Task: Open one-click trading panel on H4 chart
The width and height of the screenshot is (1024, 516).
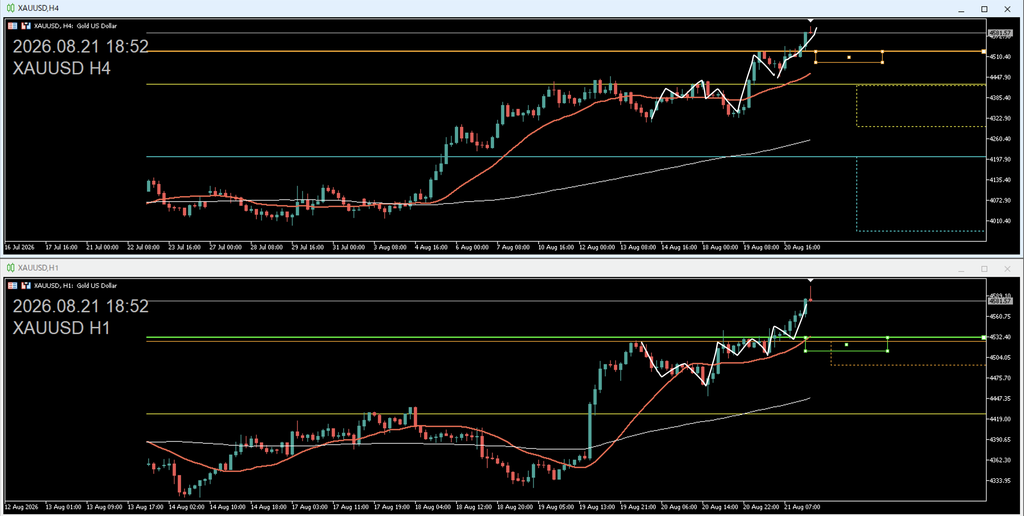Action: point(12,26)
